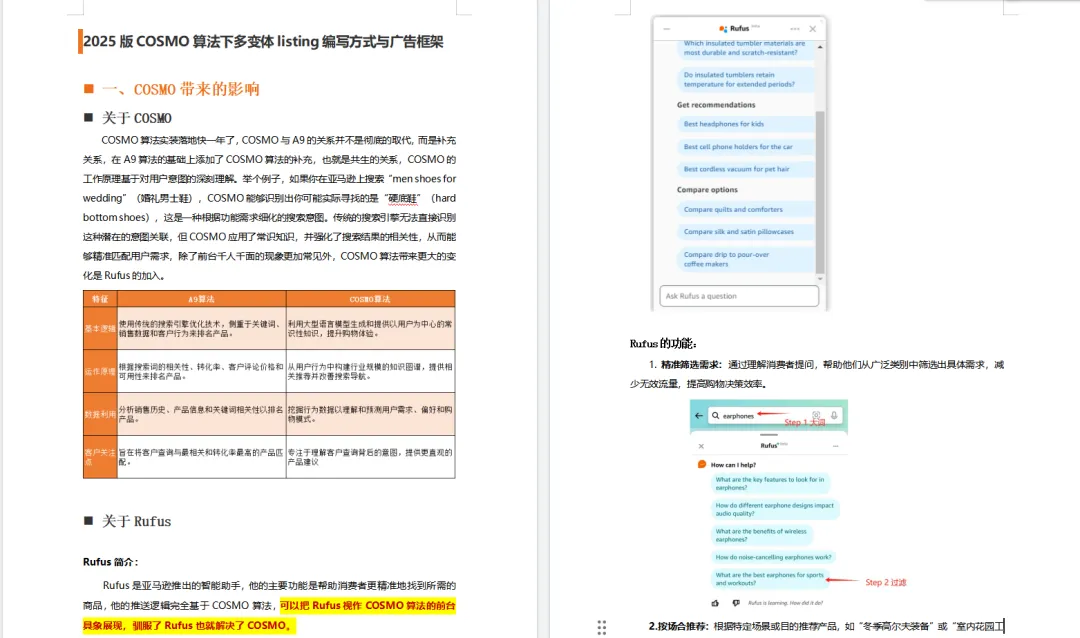Click the heading 一、COSMO 带来的影响

180,89
